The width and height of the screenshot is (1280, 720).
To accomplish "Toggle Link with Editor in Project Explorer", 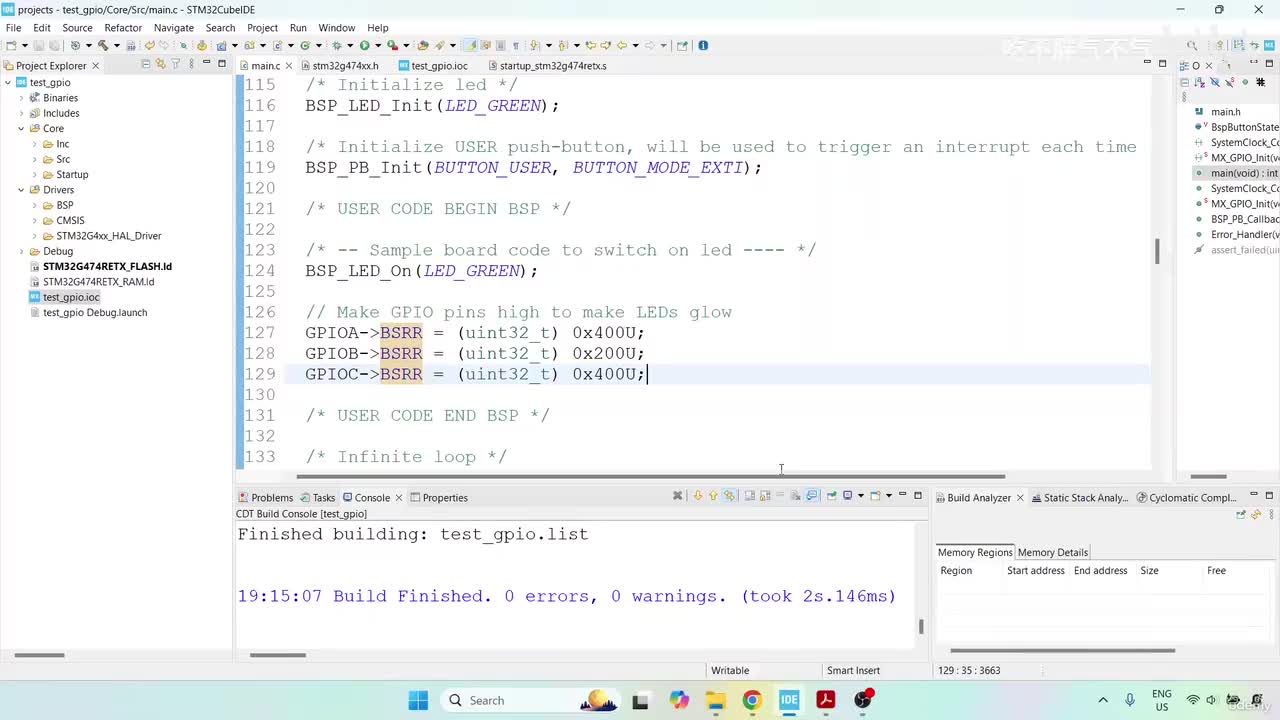I will (161, 64).
